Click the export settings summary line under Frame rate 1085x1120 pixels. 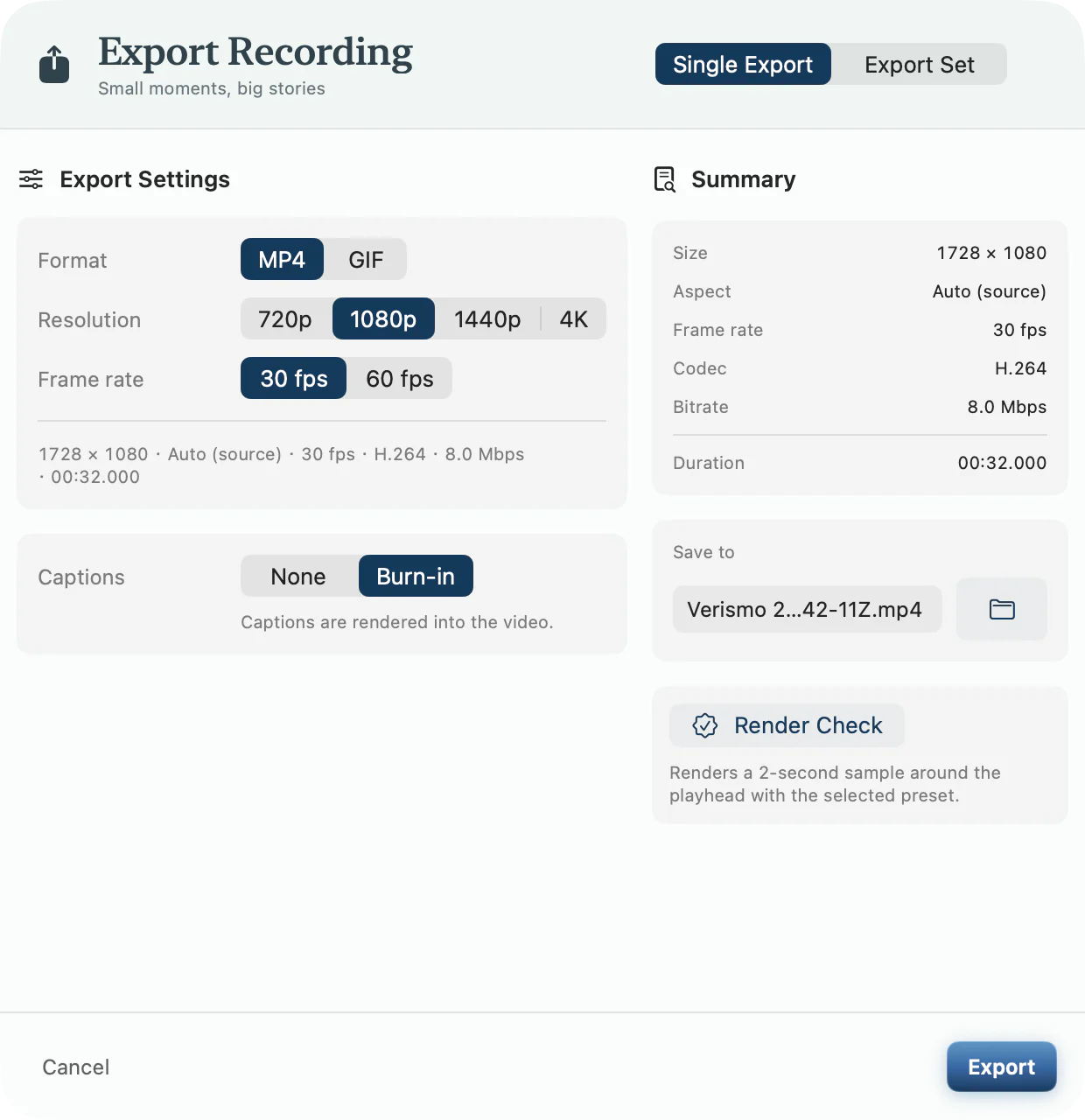pos(282,465)
